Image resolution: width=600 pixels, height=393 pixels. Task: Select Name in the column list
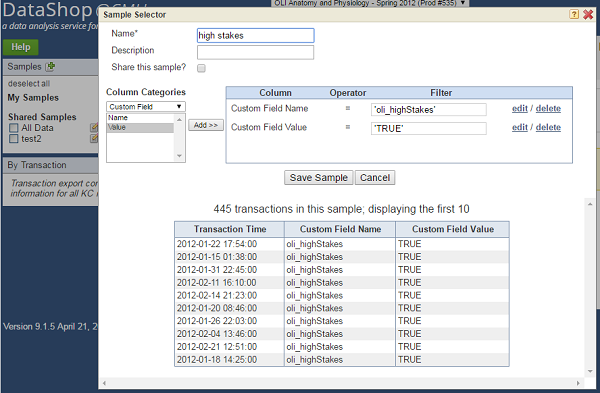coord(140,117)
